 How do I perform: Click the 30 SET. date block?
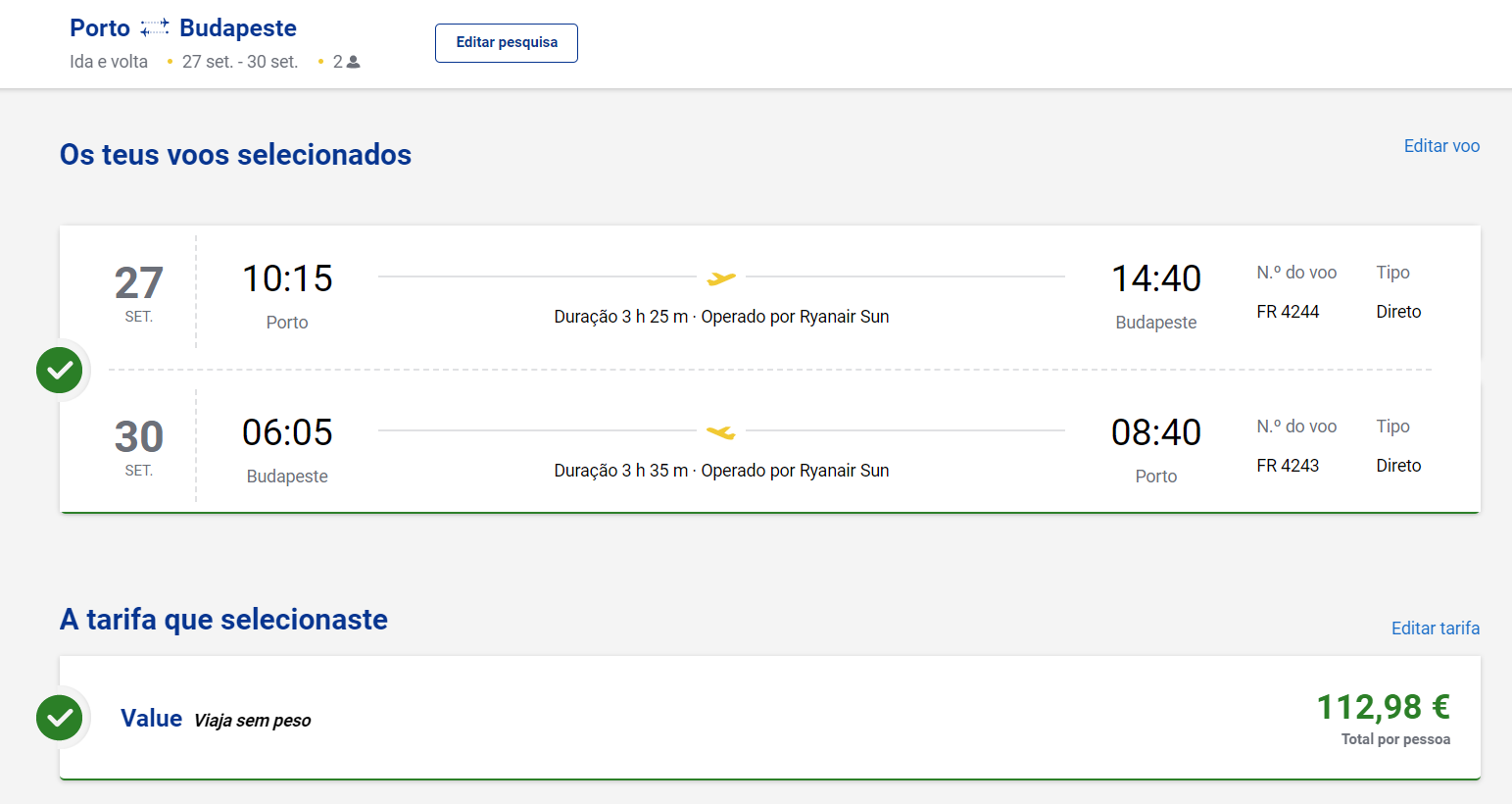click(x=139, y=447)
